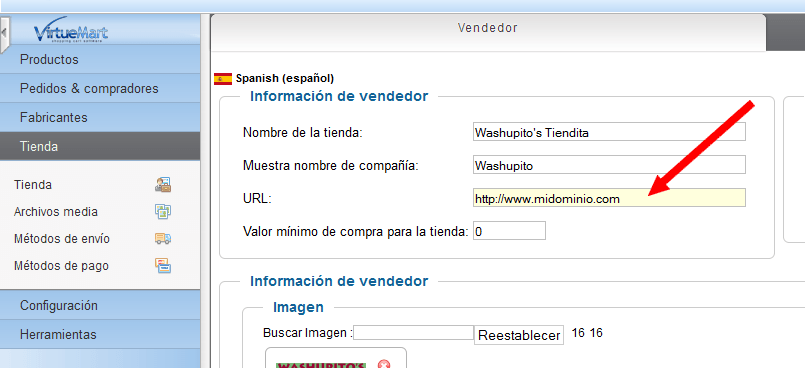
Task: Click the Tienda shop icon in submenu
Action: pos(163,184)
